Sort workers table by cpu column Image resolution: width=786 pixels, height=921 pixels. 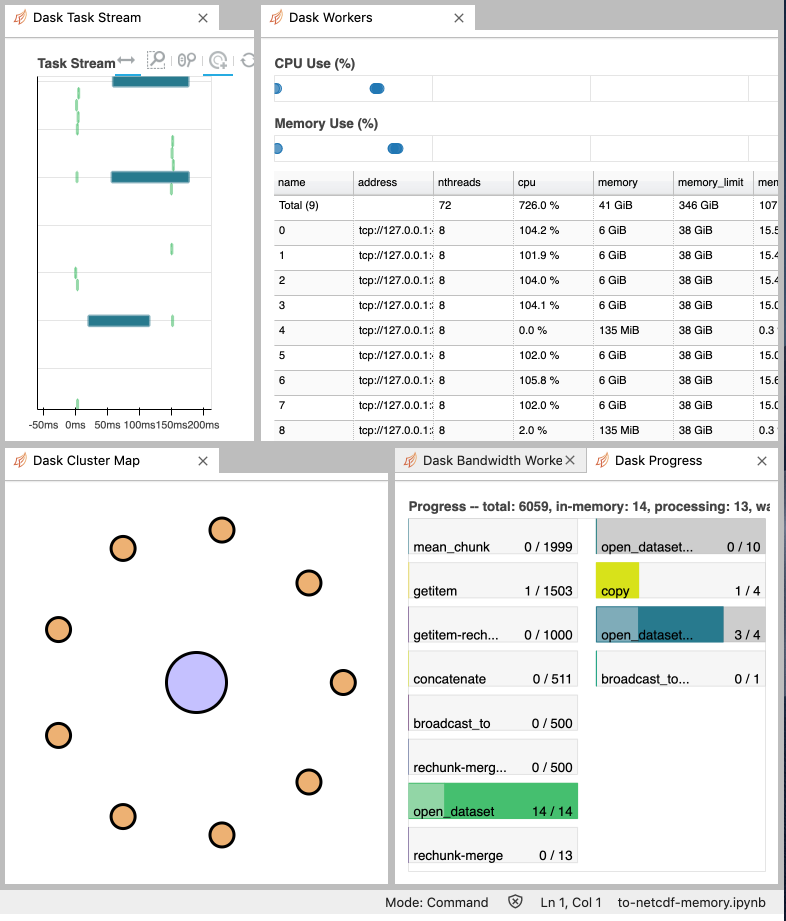(x=553, y=183)
